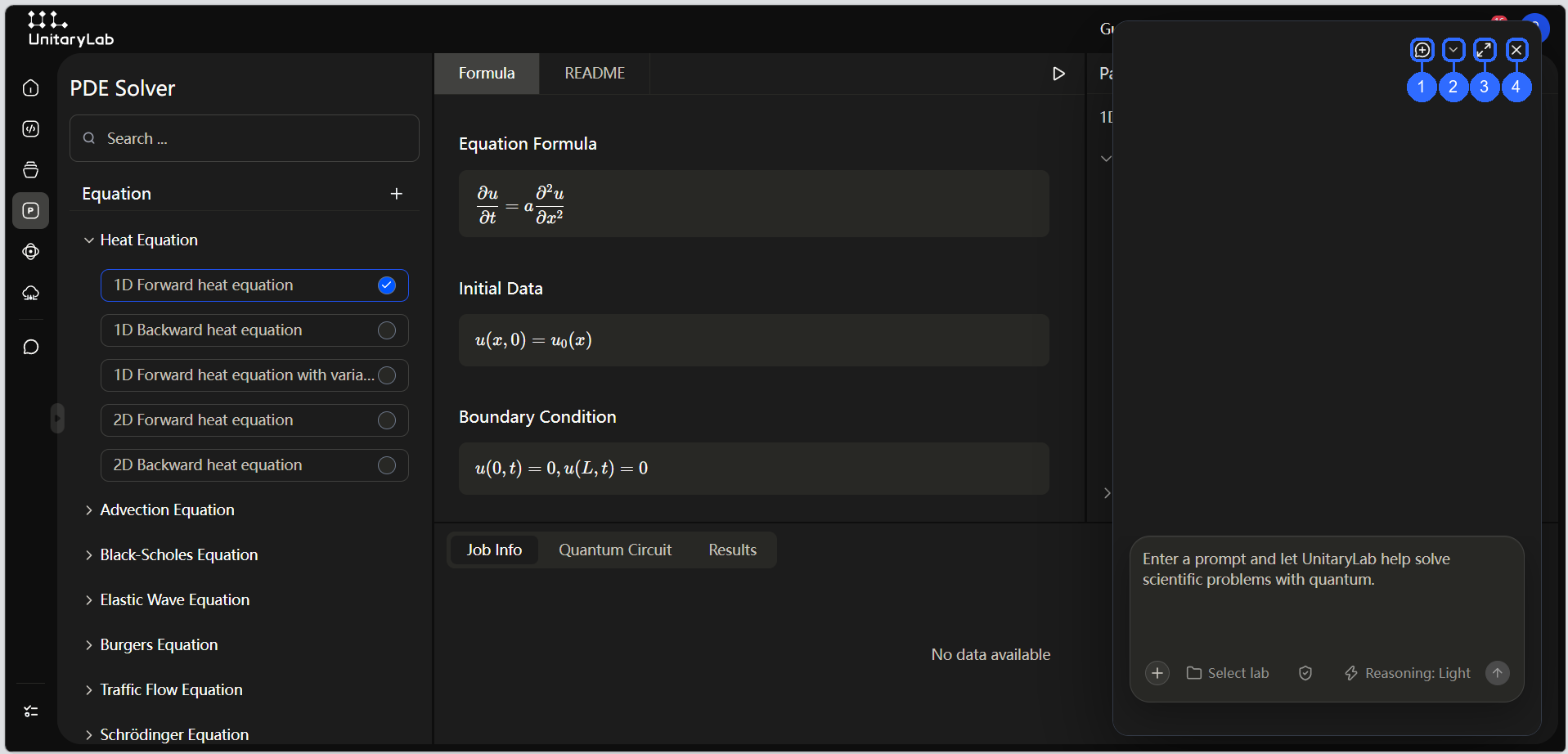Open the assistant panel dropdown chevron
1568x754 pixels.
coord(1453,50)
